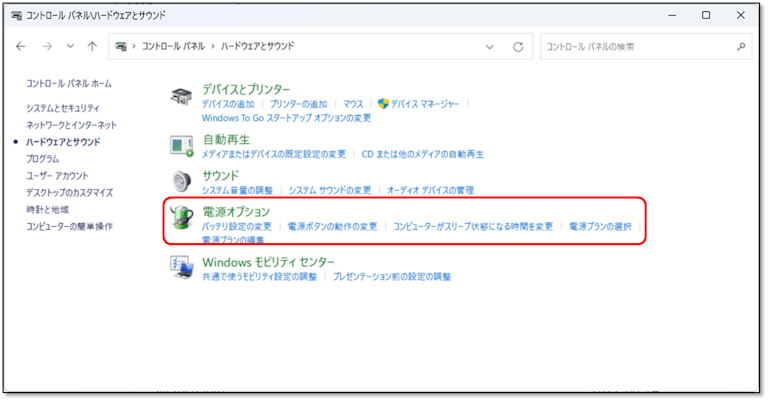Image resolution: width=768 pixels, height=401 pixels.
Task: Open ユーザー アカウント in sidebar
Action: tap(57, 176)
